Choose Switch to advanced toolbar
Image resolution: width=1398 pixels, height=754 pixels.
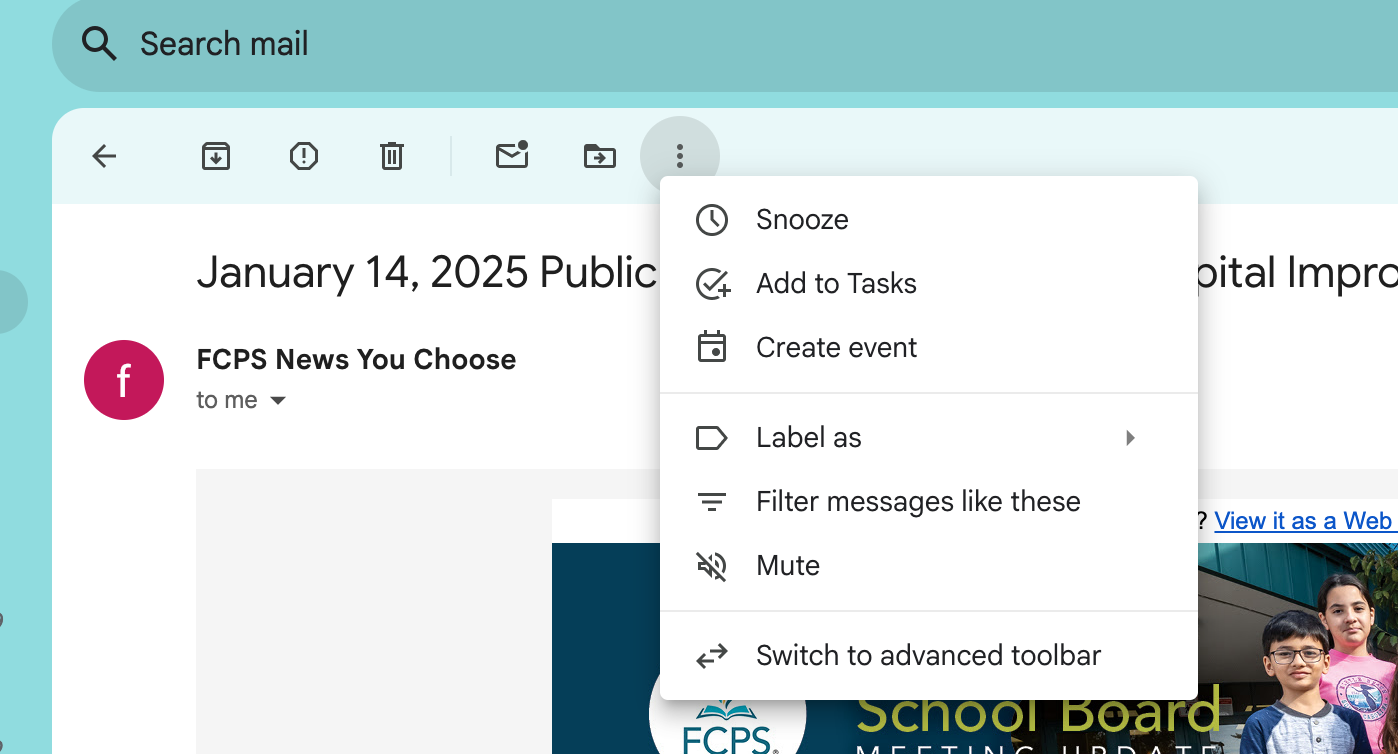[929, 656]
